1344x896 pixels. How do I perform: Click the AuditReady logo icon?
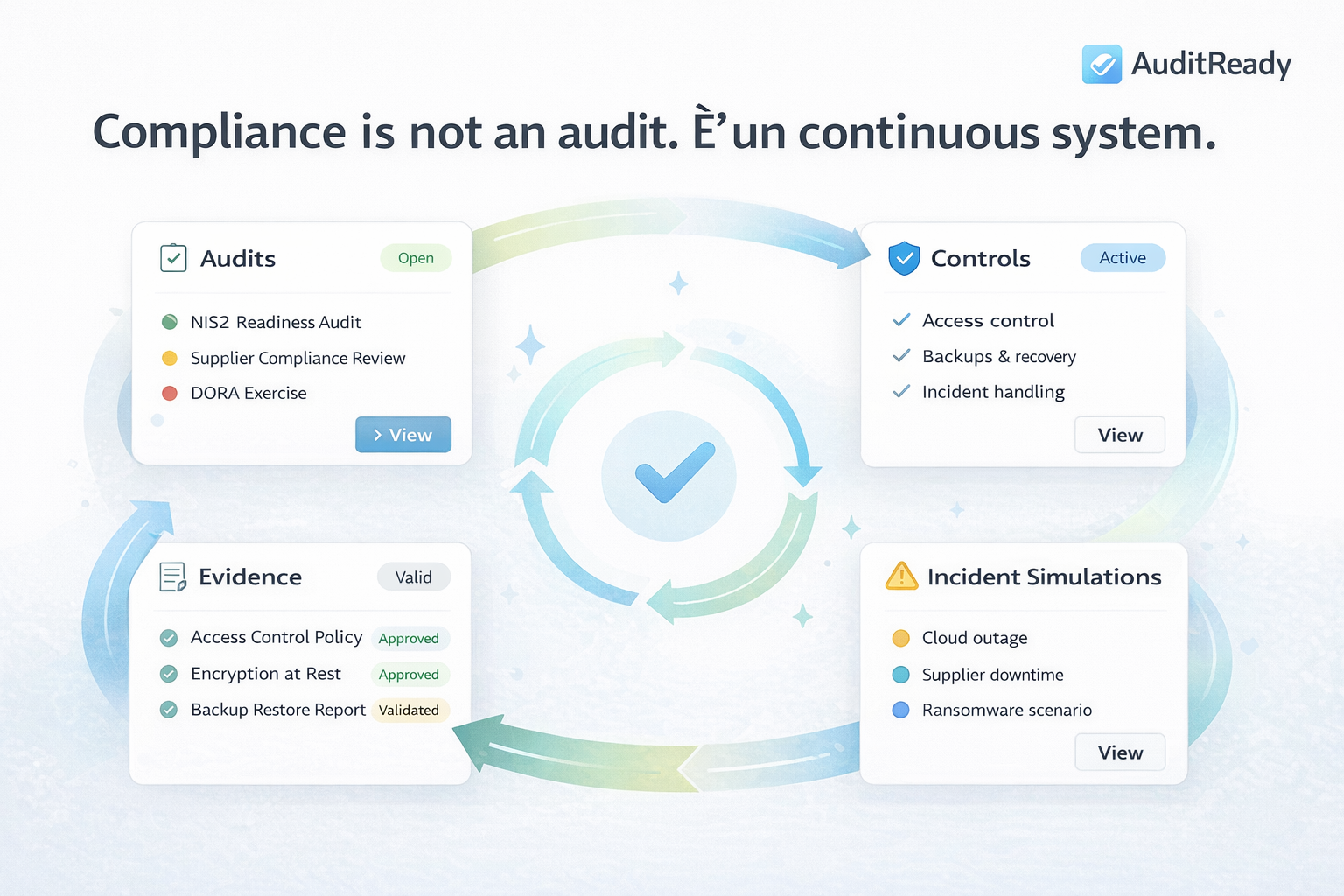pos(1102,65)
